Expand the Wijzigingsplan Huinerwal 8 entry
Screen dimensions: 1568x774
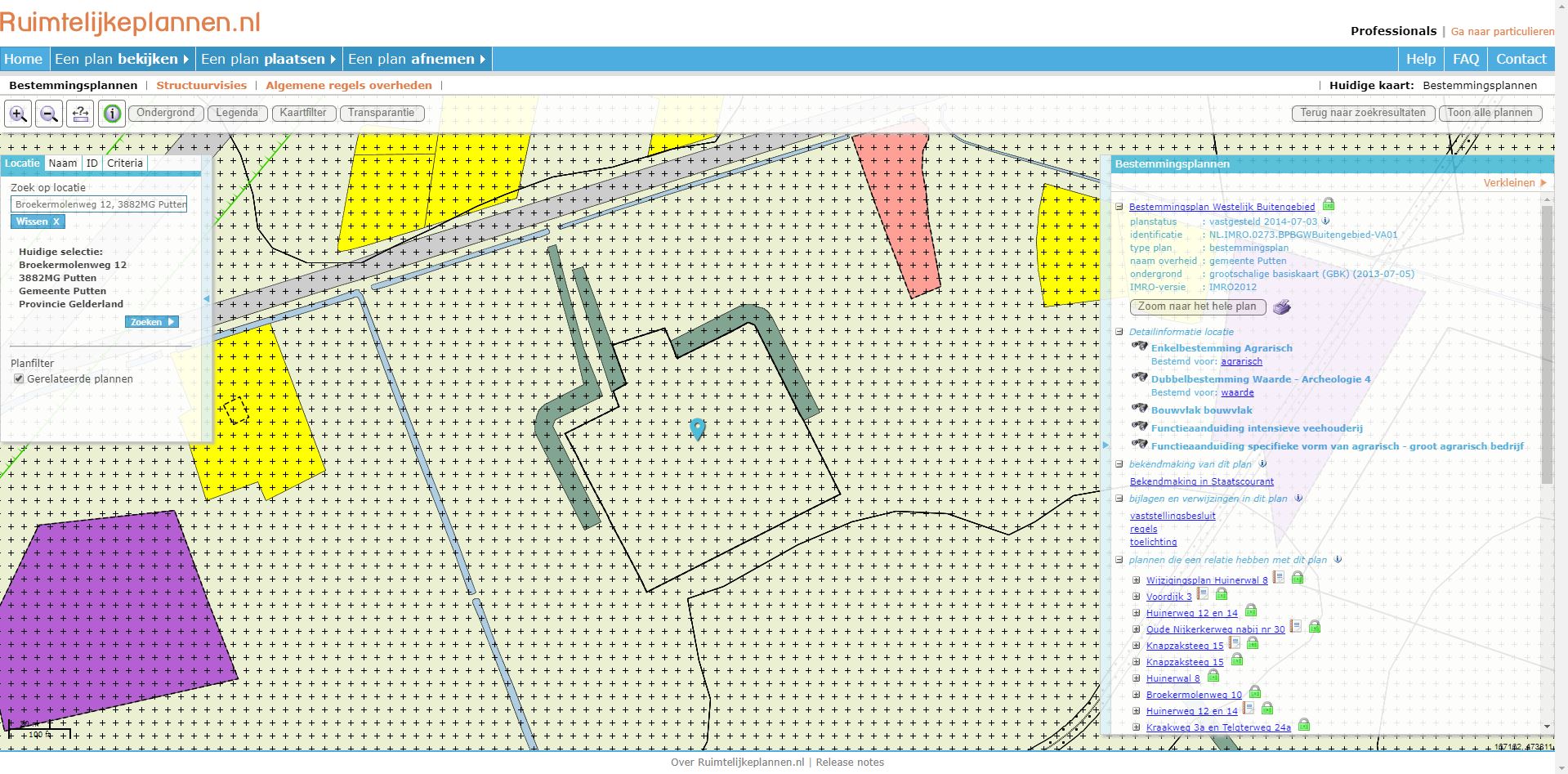[x=1136, y=580]
